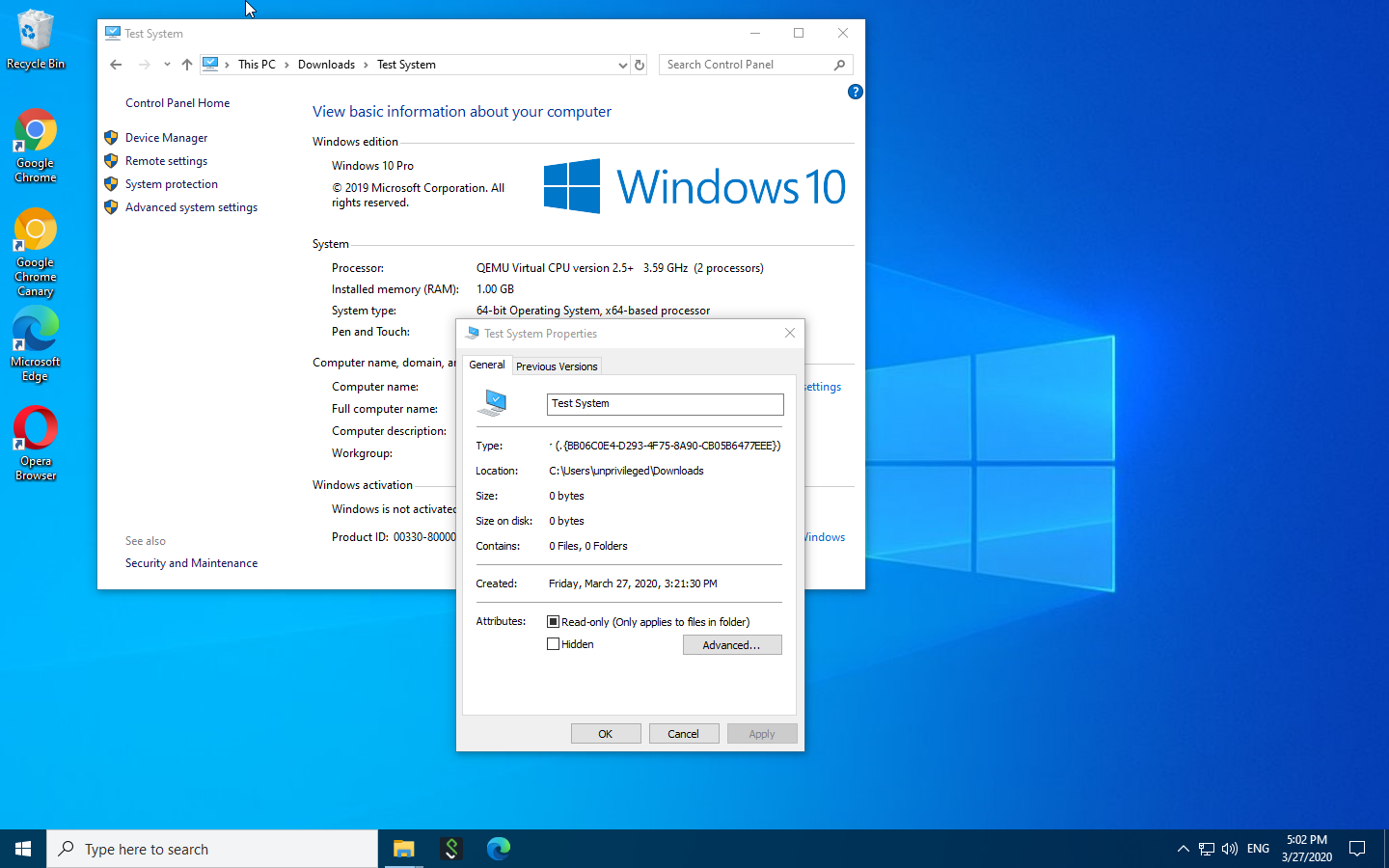Expand address bar history dropdown
The image size is (1389, 868).
(x=622, y=65)
